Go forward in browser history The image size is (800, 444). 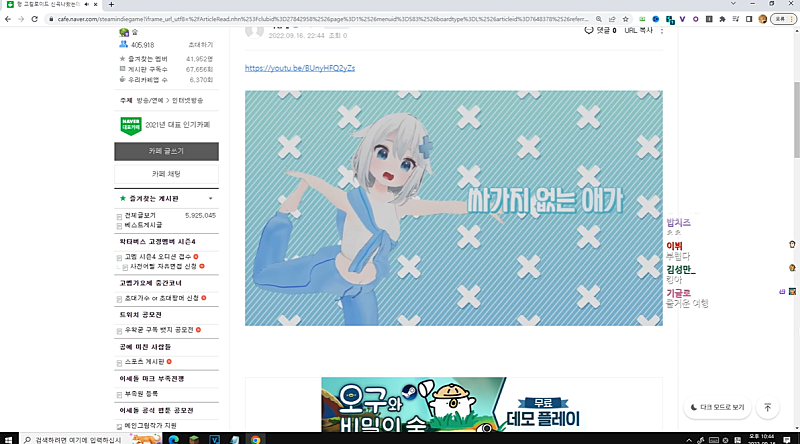click(21, 19)
